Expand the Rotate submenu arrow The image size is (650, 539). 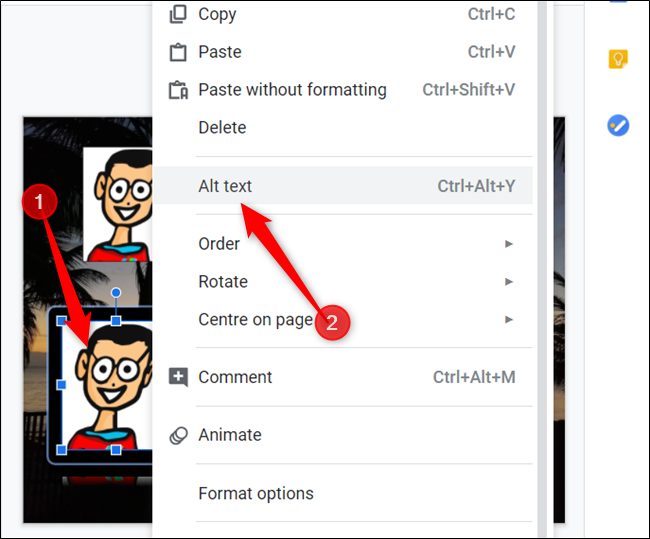tap(509, 282)
